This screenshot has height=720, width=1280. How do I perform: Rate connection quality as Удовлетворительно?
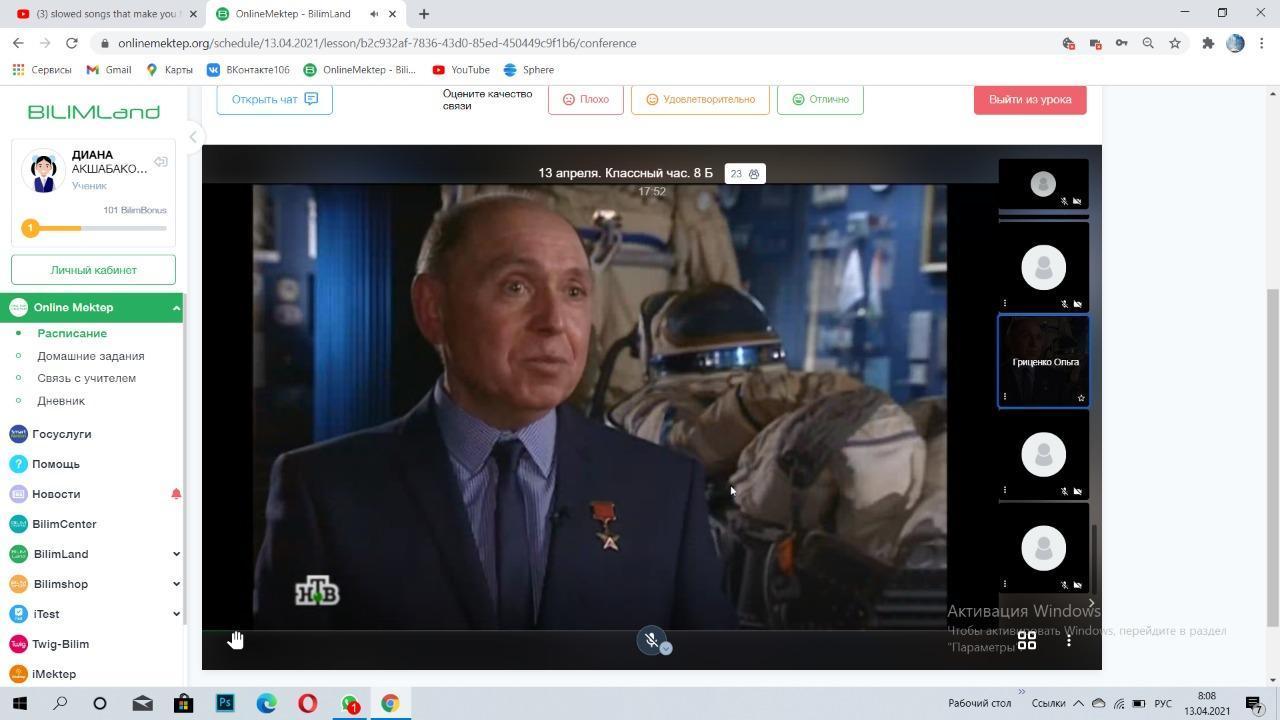point(700,99)
